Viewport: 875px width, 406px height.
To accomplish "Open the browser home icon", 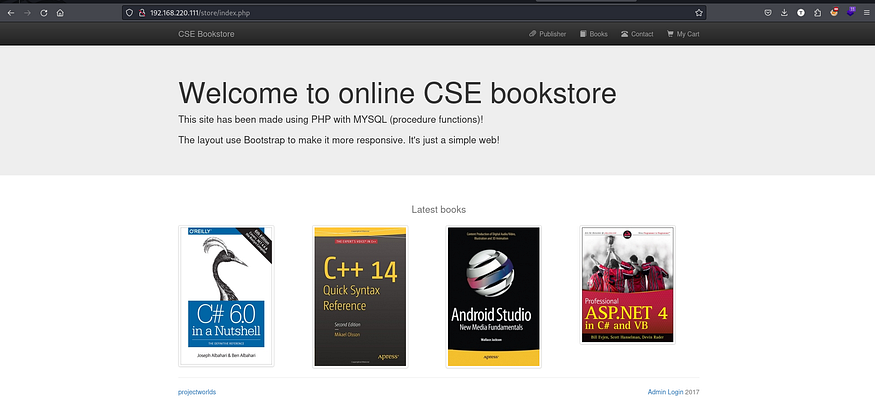I will point(60,13).
